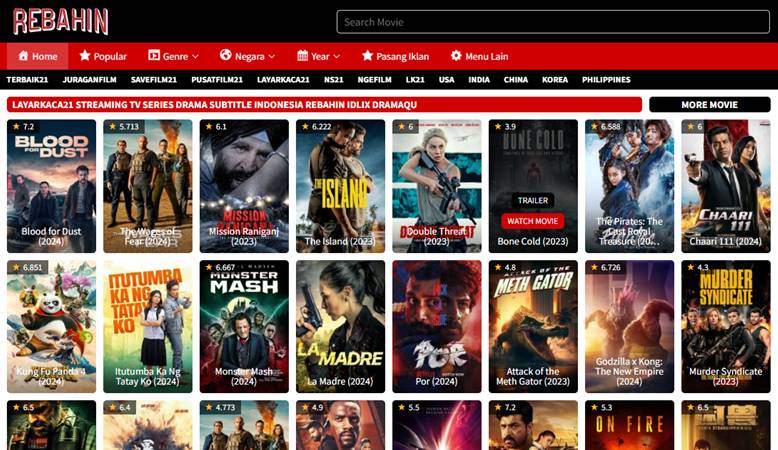Click the 3.9 rating badge on Bone Cold
This screenshot has width=778, height=450.
[x=505, y=127]
